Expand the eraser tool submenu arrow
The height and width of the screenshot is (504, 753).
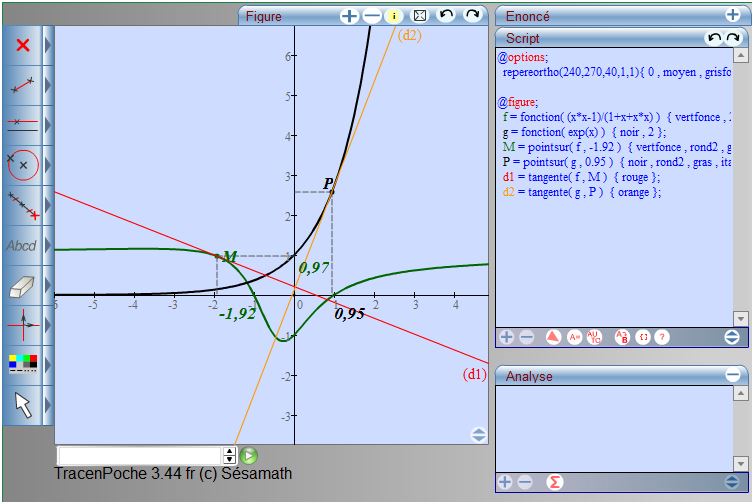(48, 285)
